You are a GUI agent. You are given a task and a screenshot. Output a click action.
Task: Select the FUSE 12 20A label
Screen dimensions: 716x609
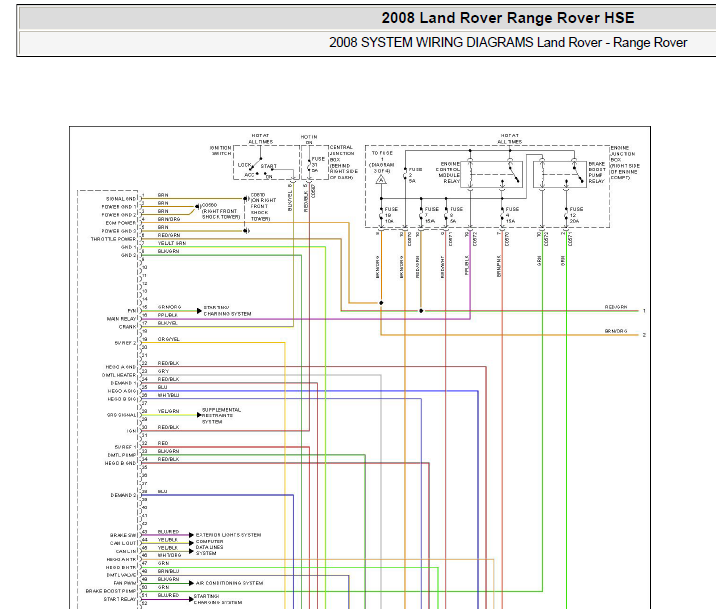pos(576,215)
